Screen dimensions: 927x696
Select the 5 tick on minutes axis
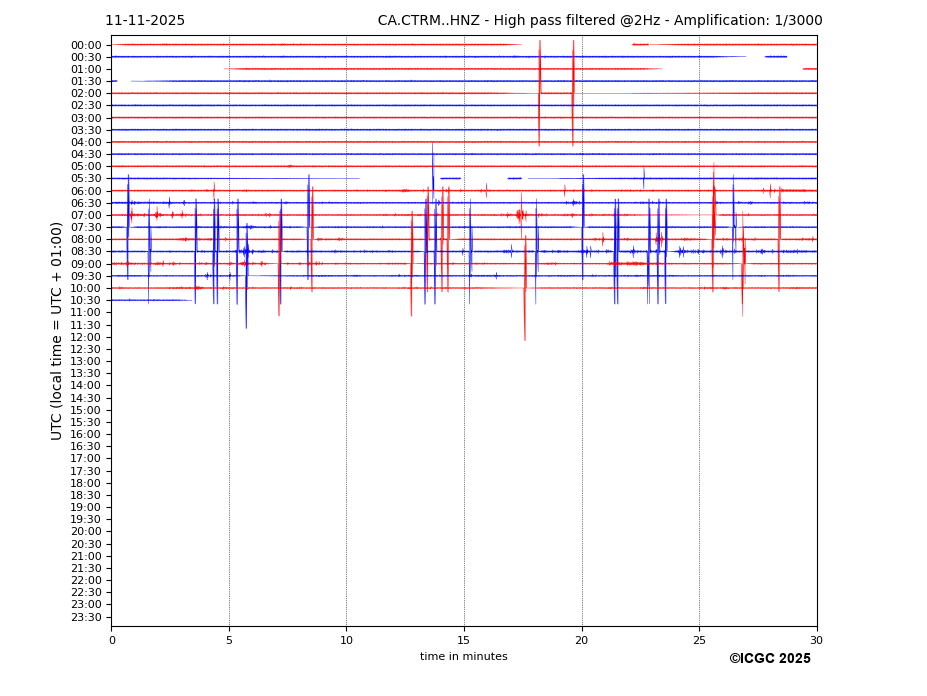click(229, 640)
